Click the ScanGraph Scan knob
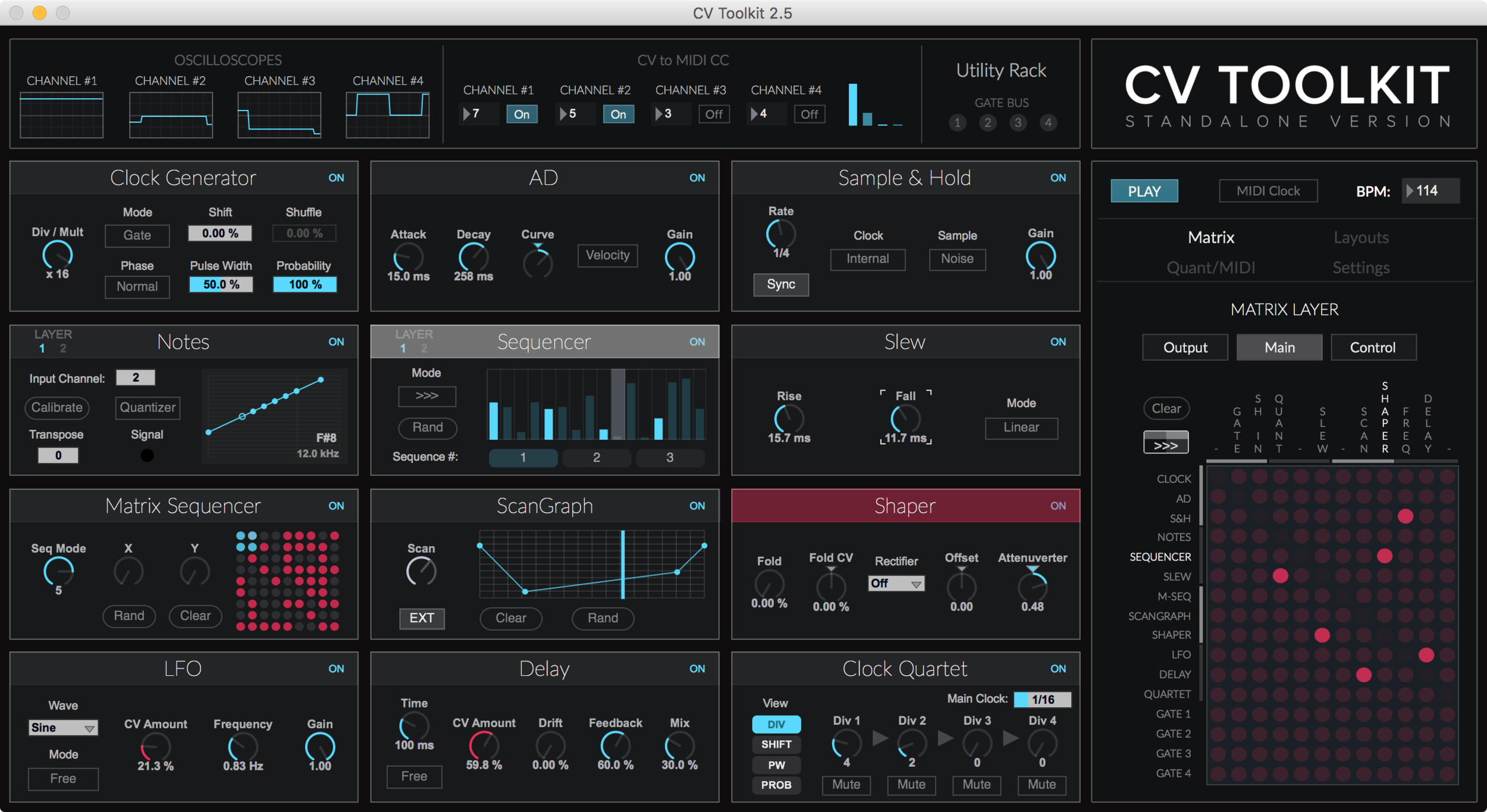Screen dimensions: 1487x812 tap(421, 572)
